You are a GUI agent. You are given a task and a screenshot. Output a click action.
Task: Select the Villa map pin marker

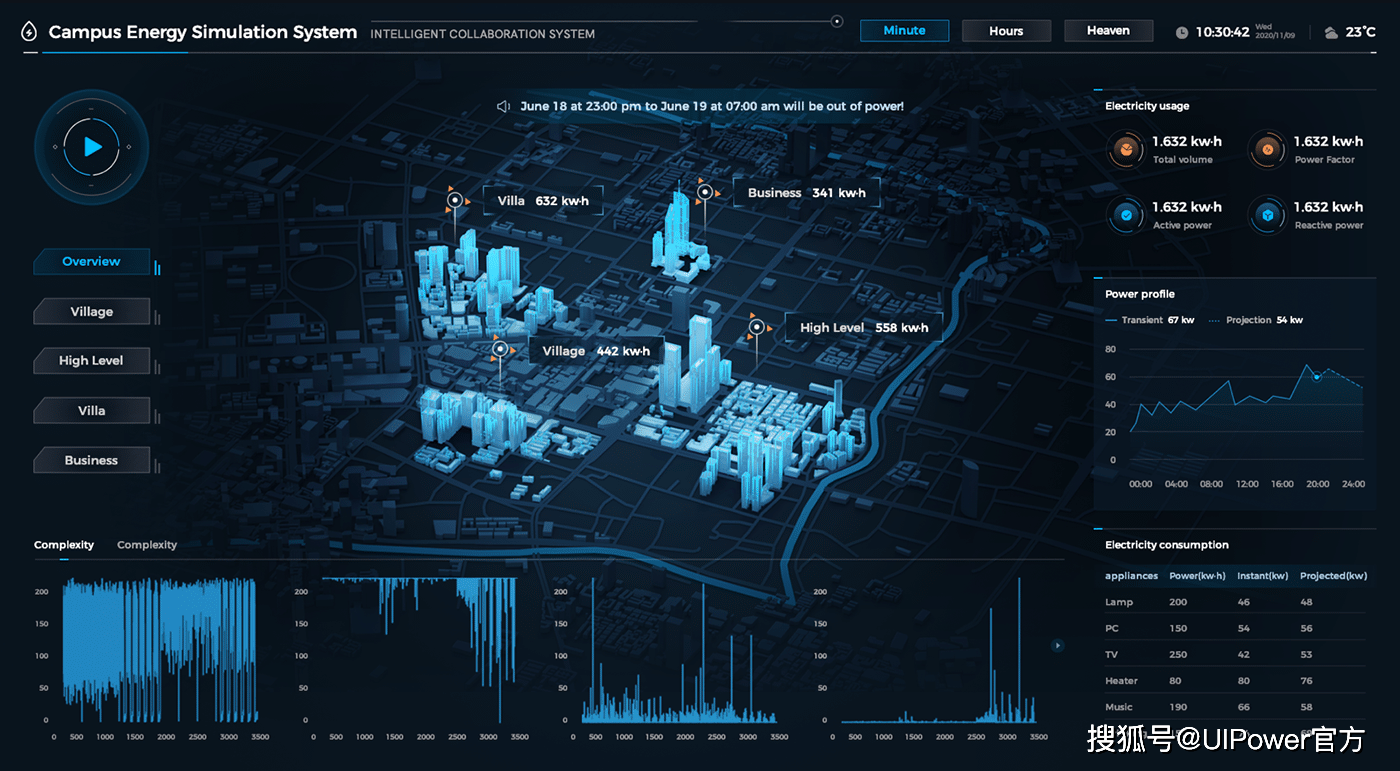[455, 200]
